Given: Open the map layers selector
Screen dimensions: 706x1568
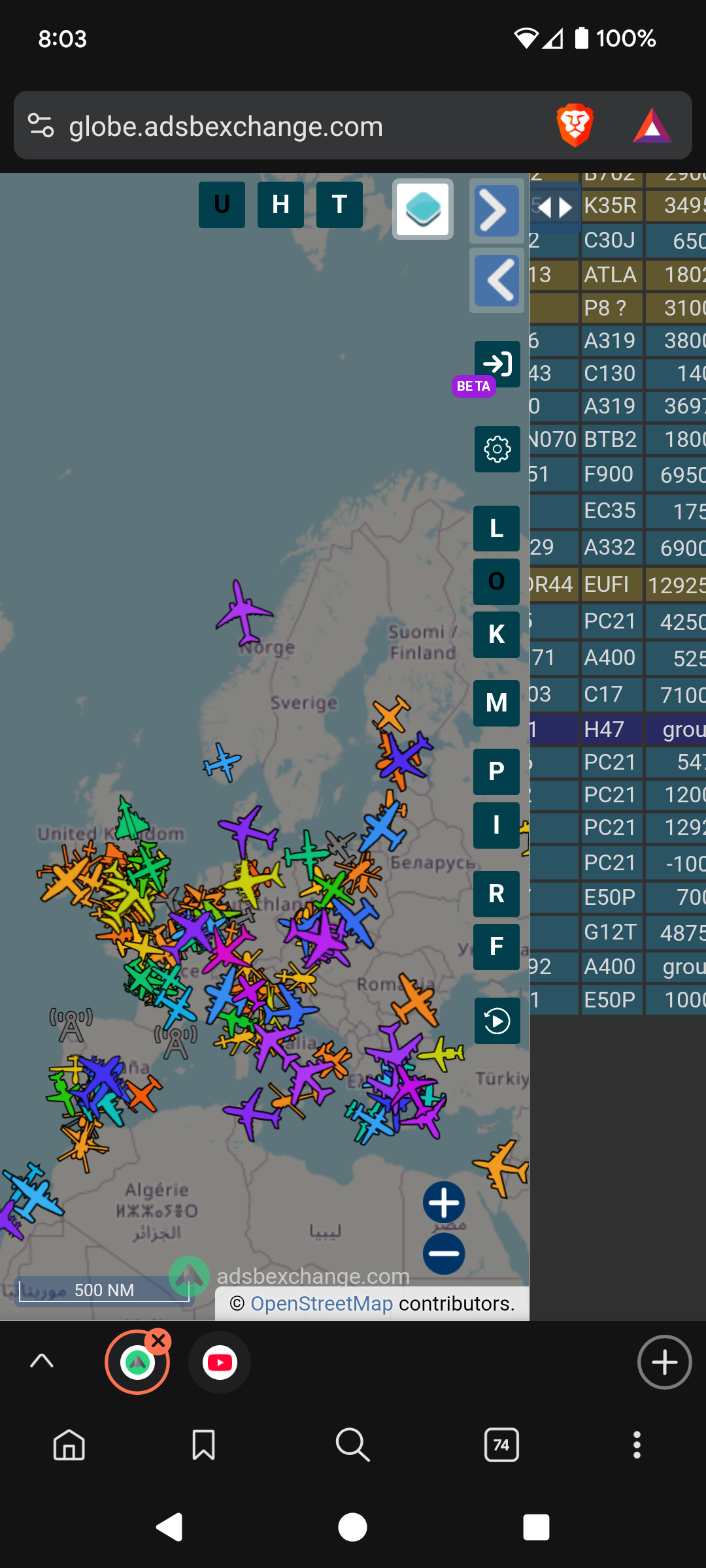Looking at the screenshot, I should [423, 209].
